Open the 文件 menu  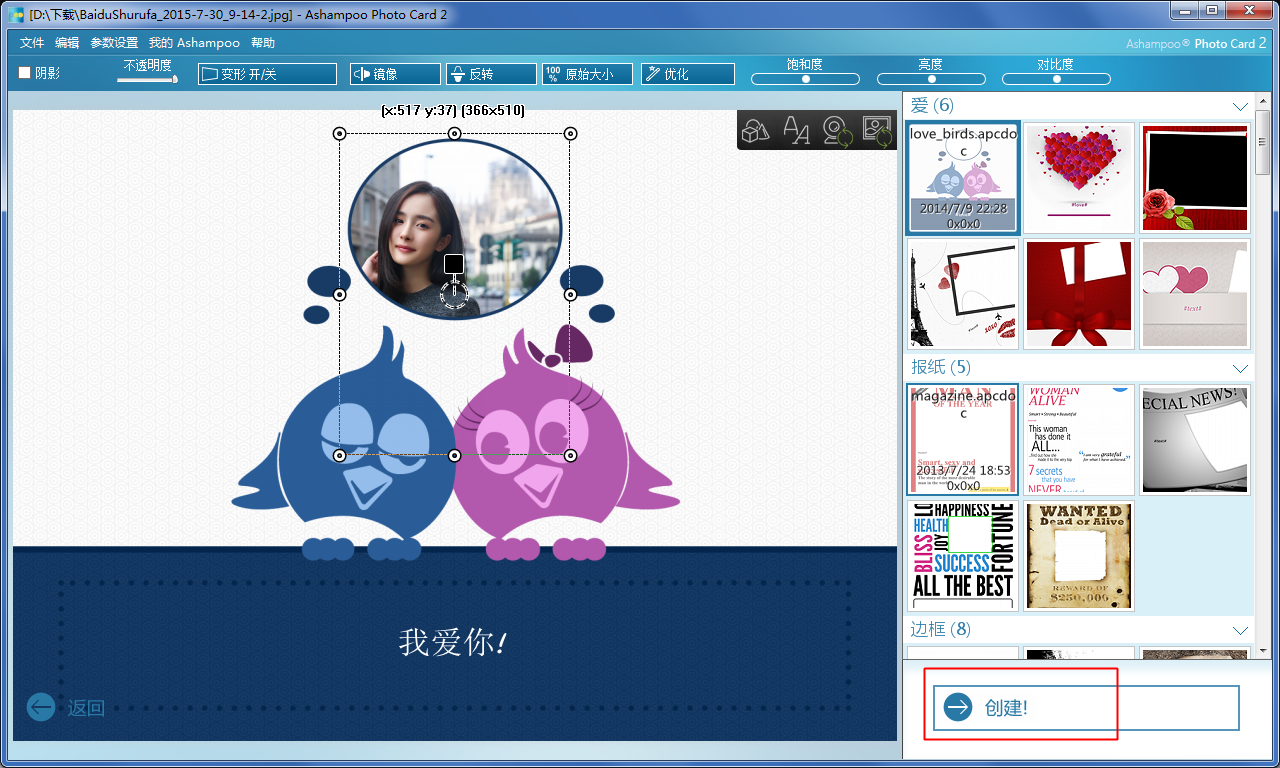pyautogui.click(x=32, y=43)
